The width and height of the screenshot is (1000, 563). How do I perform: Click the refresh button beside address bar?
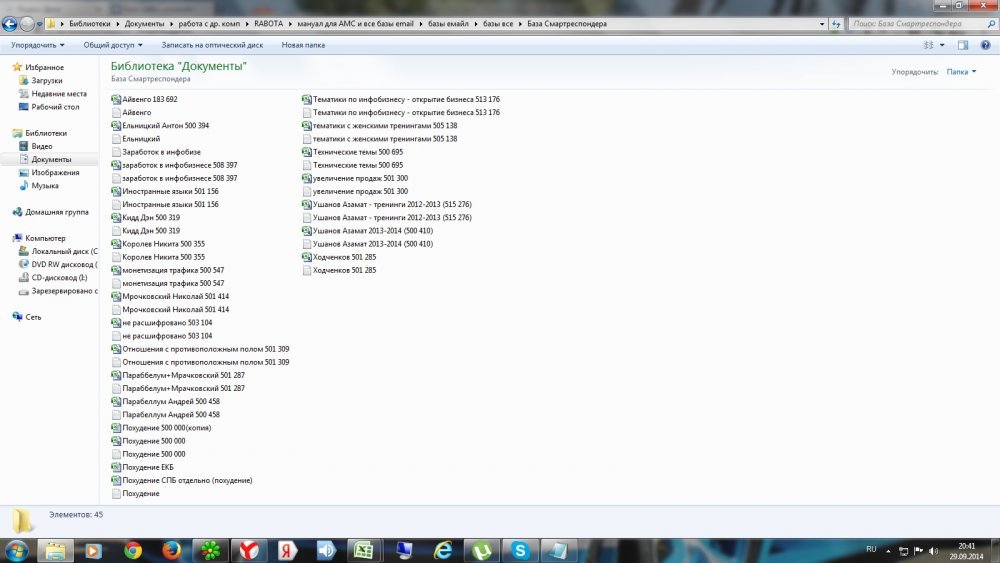(x=836, y=24)
